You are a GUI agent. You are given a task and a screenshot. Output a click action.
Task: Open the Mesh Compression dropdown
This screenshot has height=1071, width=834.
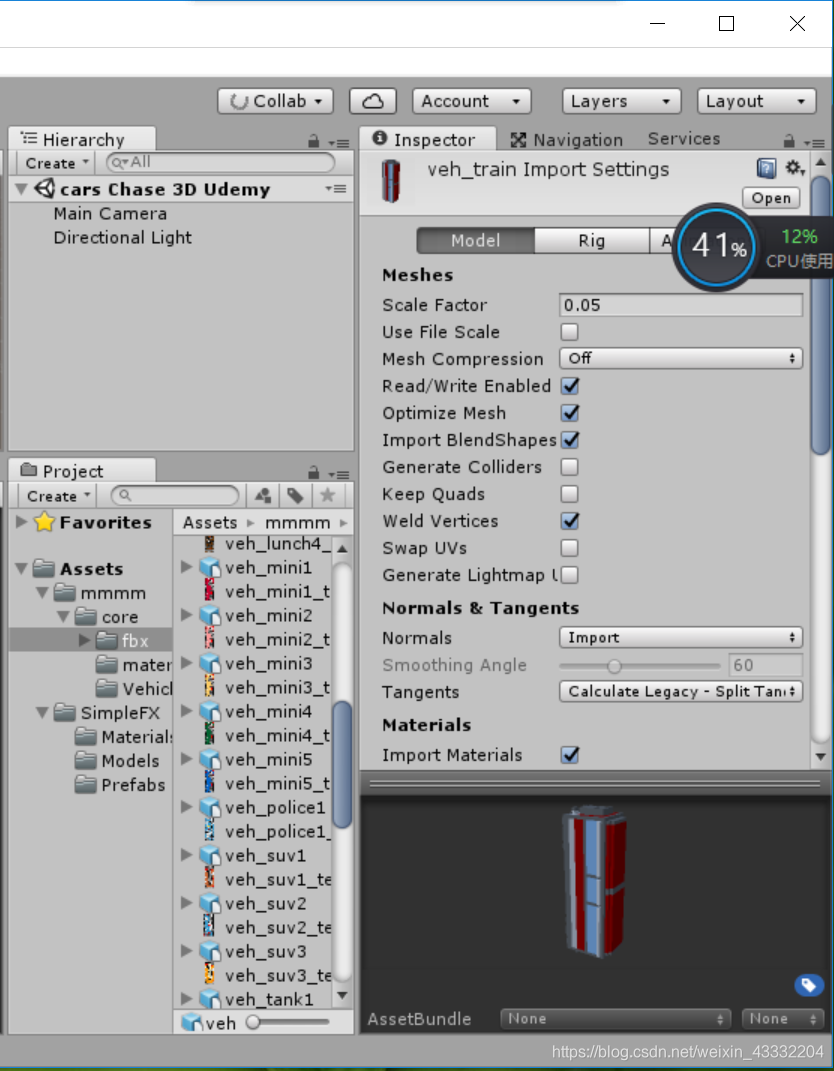(x=680, y=359)
